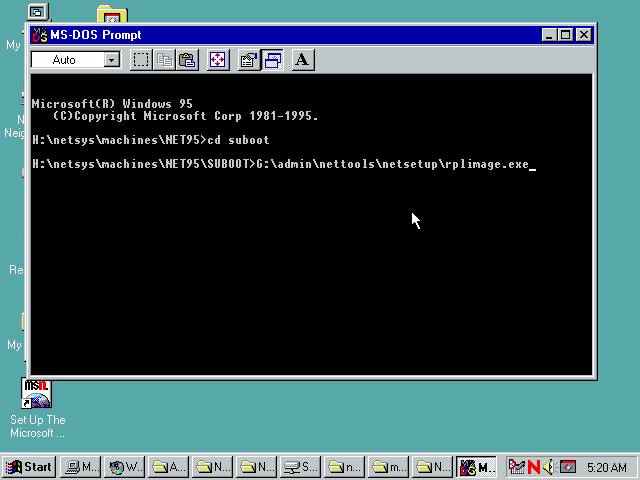Switch to the lowercase 'n..' folder taskbar button
Image resolution: width=640 pixels, height=480 pixels.
(x=344, y=467)
